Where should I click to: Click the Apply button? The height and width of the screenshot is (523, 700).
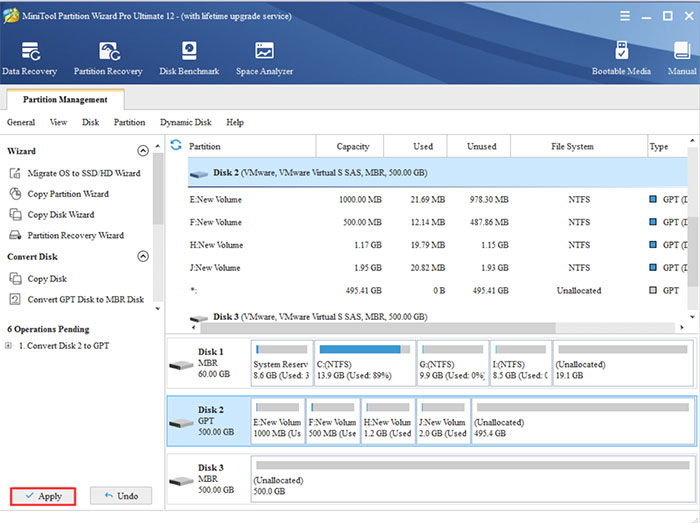pos(43,496)
